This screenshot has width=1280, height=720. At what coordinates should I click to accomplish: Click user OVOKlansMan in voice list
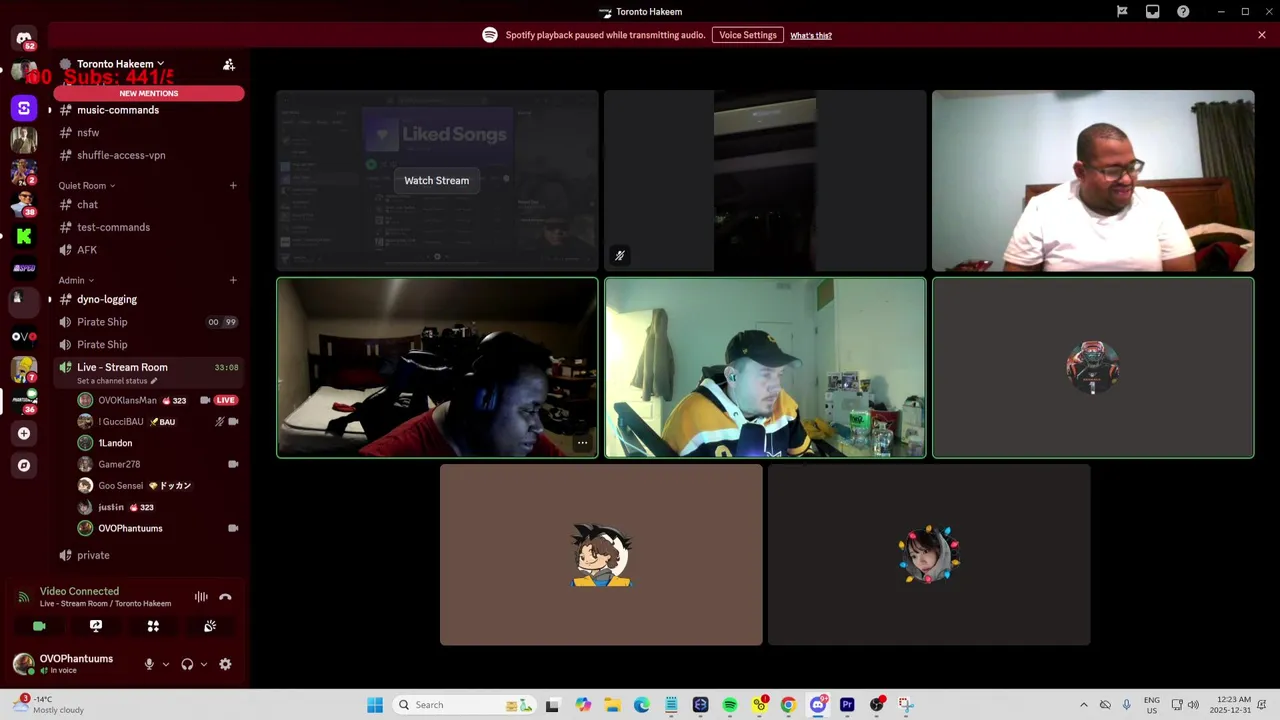click(158, 400)
